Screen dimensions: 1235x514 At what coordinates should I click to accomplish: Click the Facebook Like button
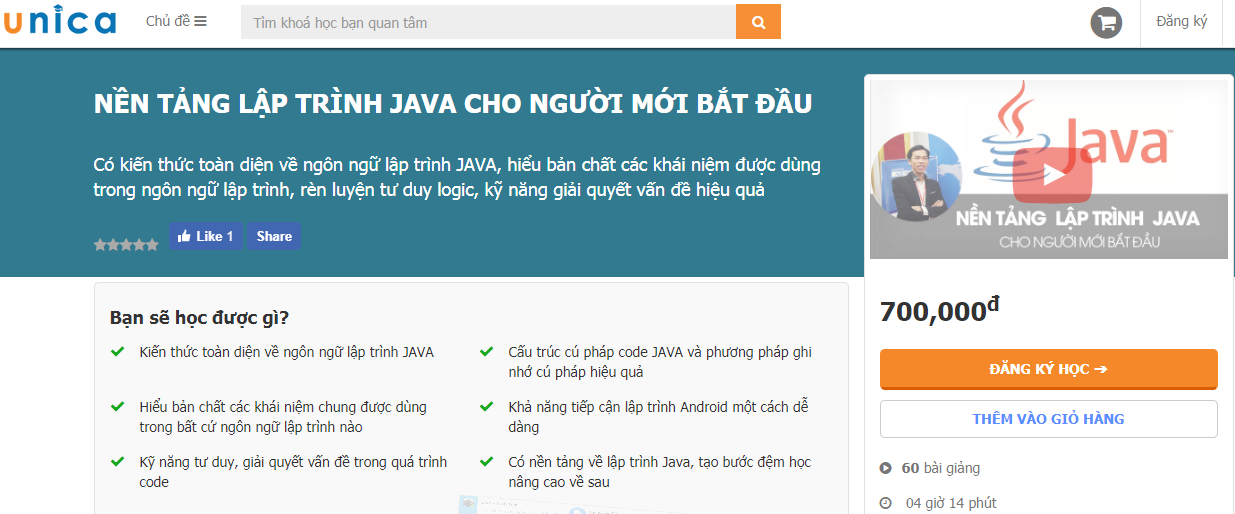pos(206,236)
